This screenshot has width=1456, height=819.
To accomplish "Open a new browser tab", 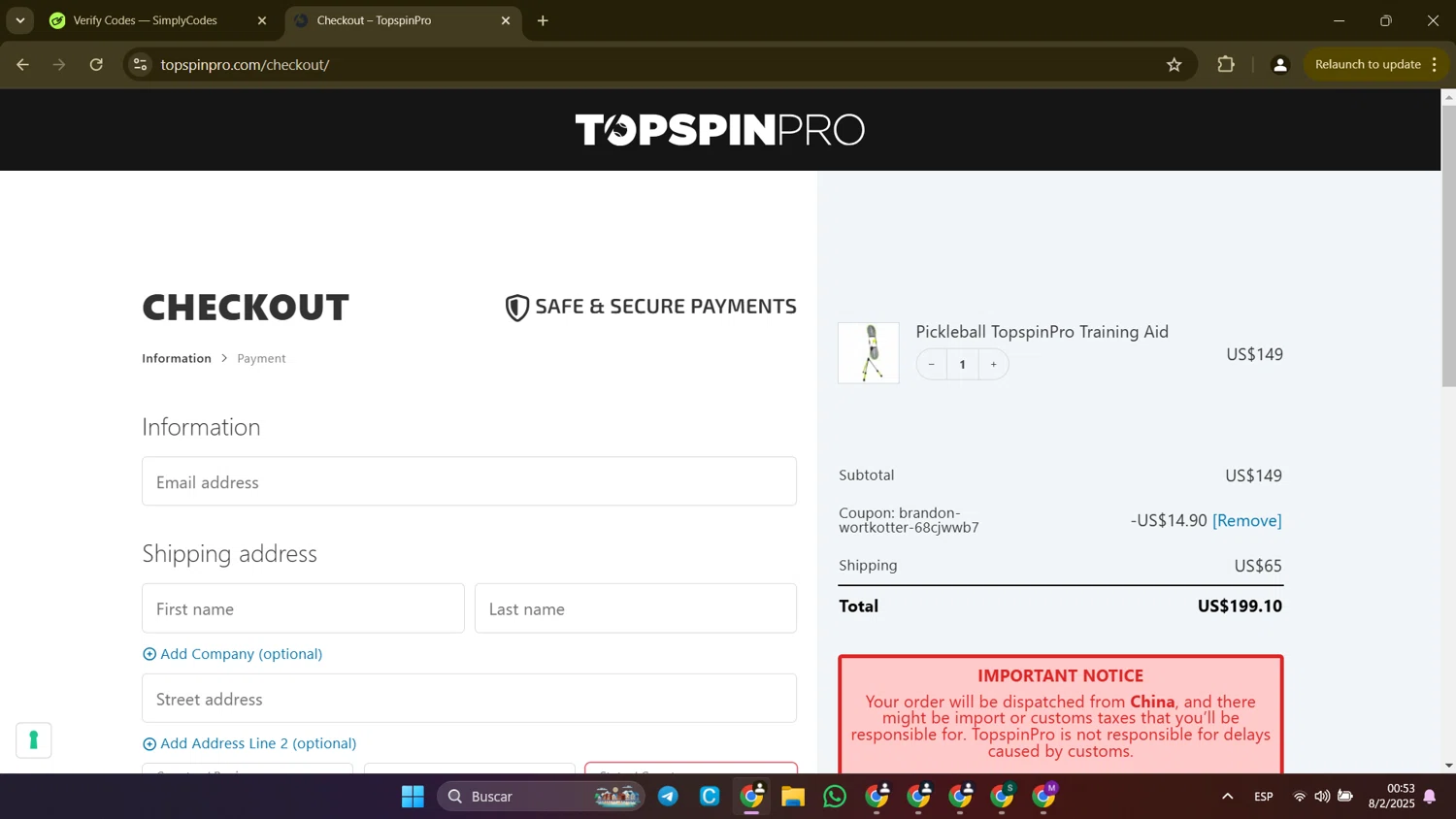I will click(543, 20).
